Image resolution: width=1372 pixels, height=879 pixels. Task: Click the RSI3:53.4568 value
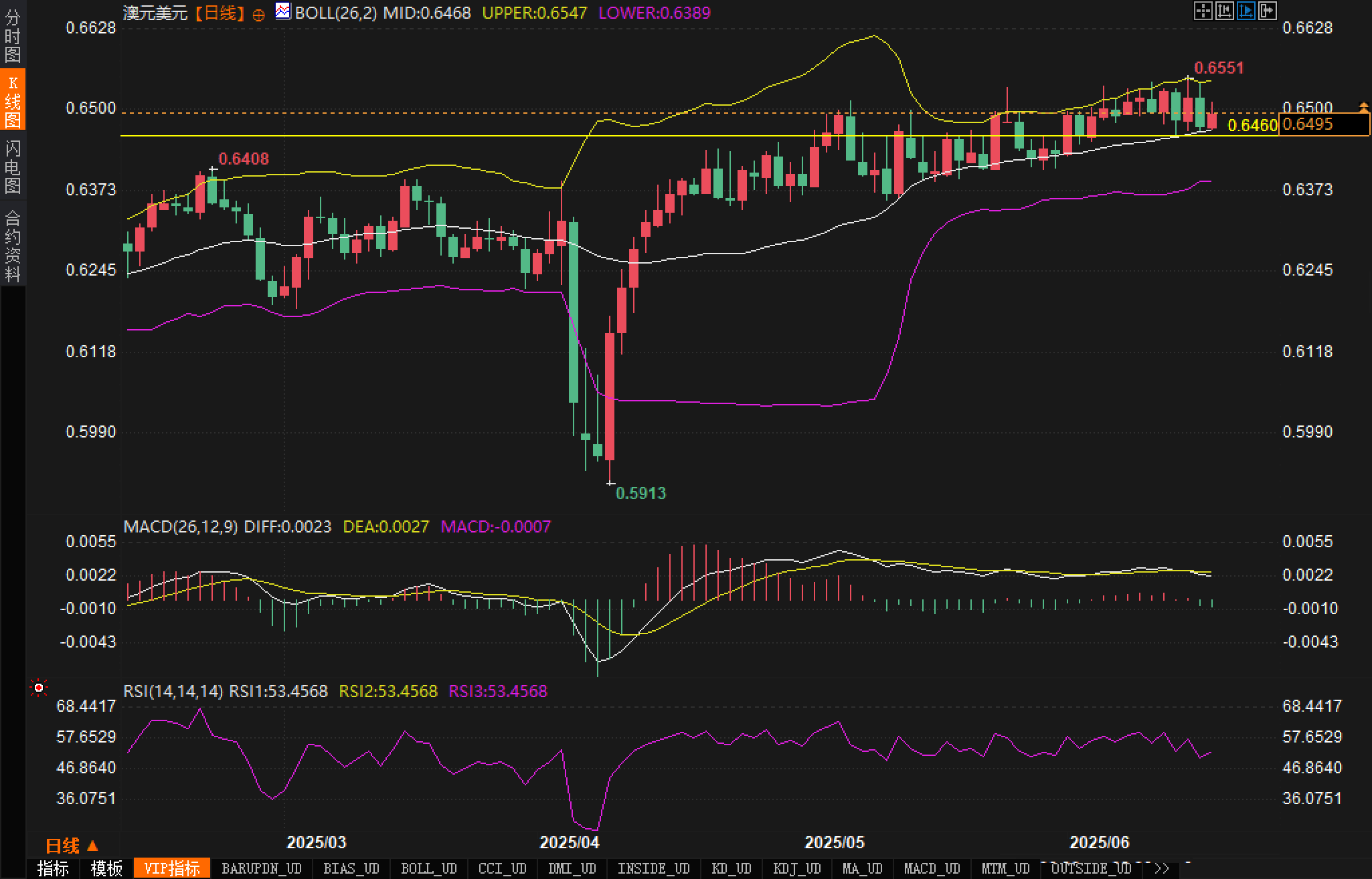click(x=498, y=691)
